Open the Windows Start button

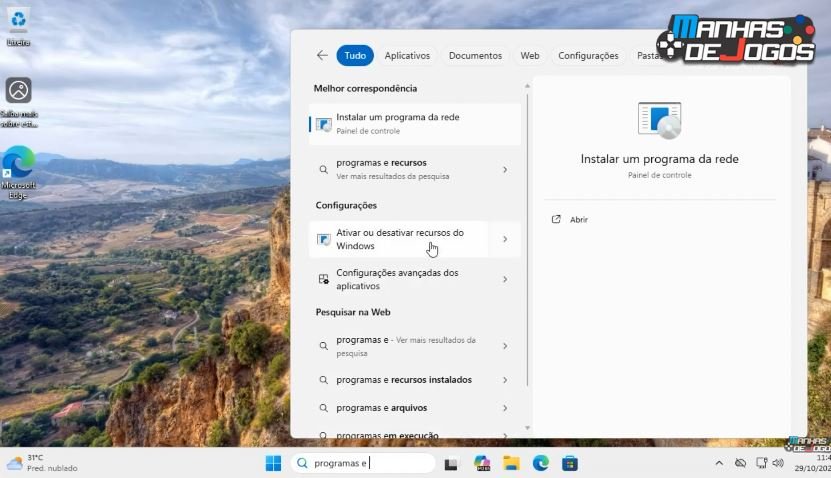coord(273,463)
